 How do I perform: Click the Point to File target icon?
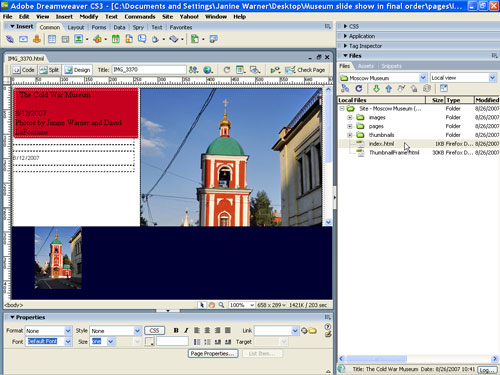(304, 331)
